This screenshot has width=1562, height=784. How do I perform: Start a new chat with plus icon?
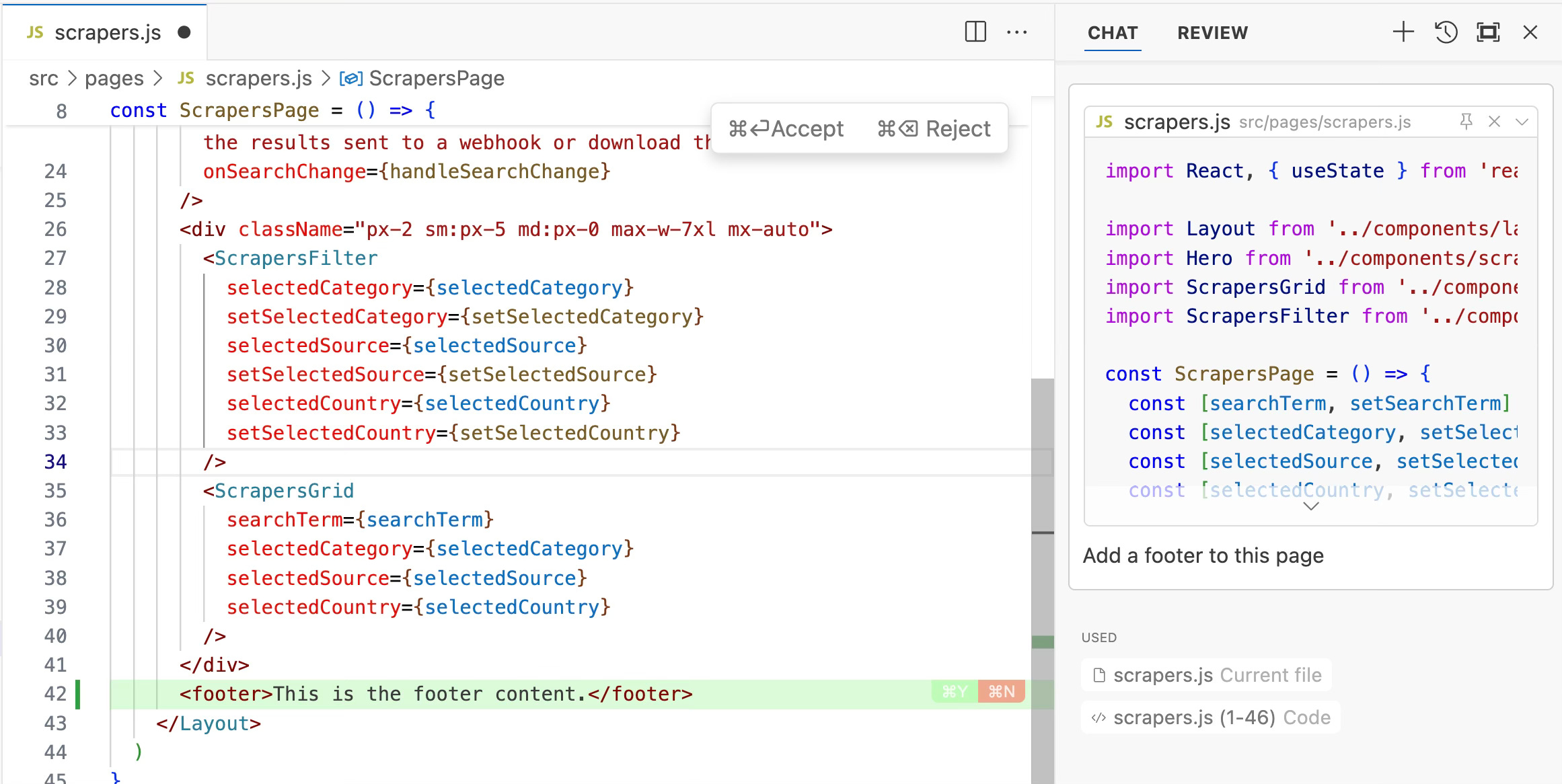1403,32
